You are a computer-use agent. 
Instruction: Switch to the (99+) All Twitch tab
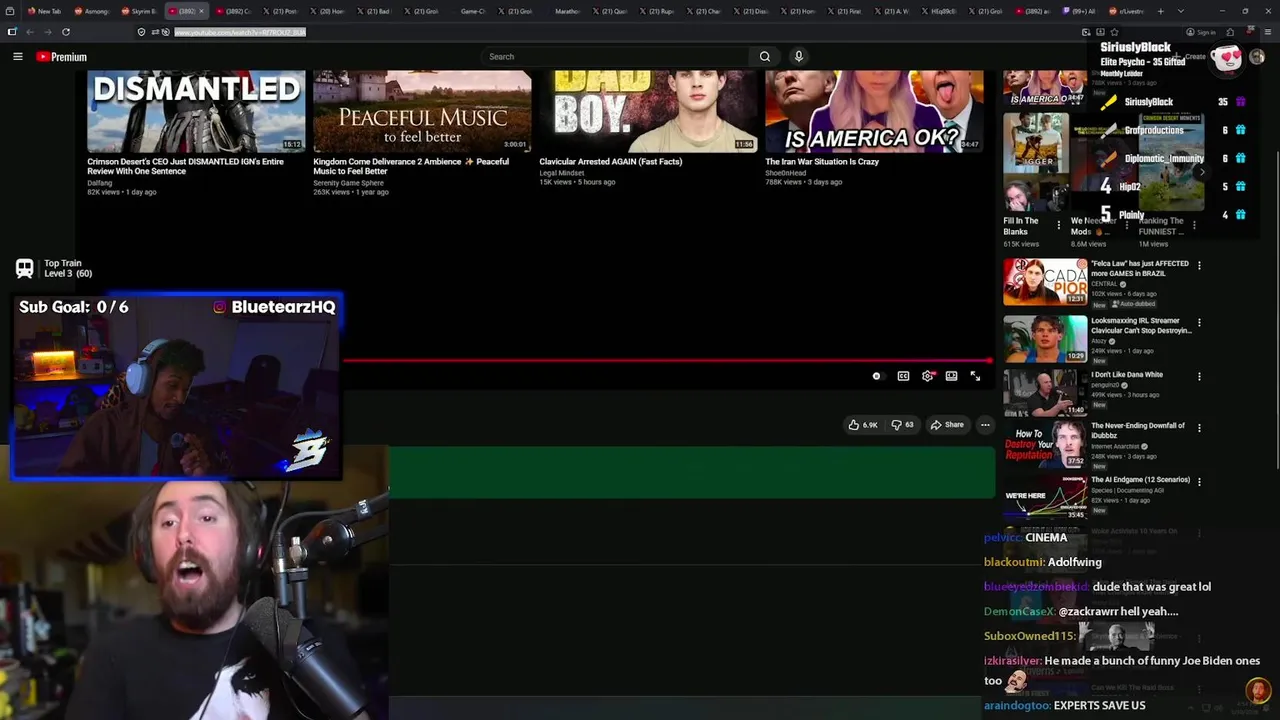click(x=1079, y=11)
